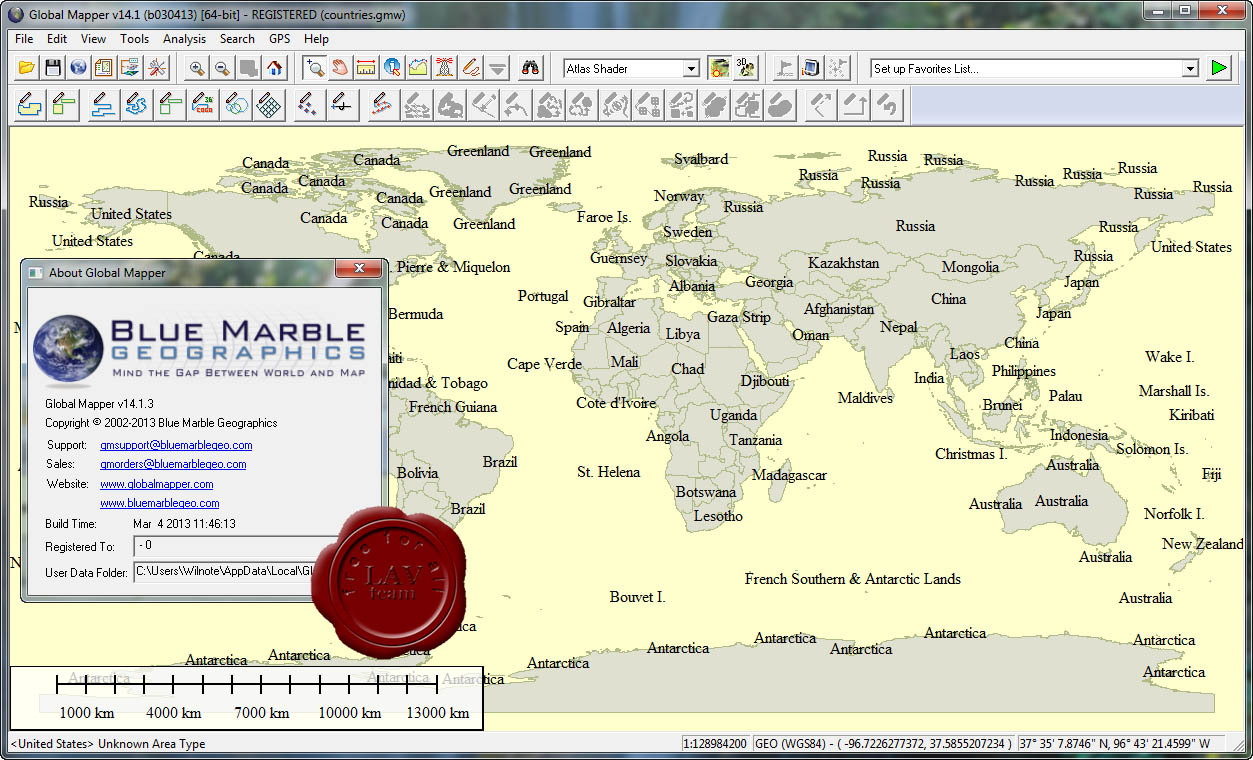
Task: Click the Kazakhstan label on the map
Action: 843,263
